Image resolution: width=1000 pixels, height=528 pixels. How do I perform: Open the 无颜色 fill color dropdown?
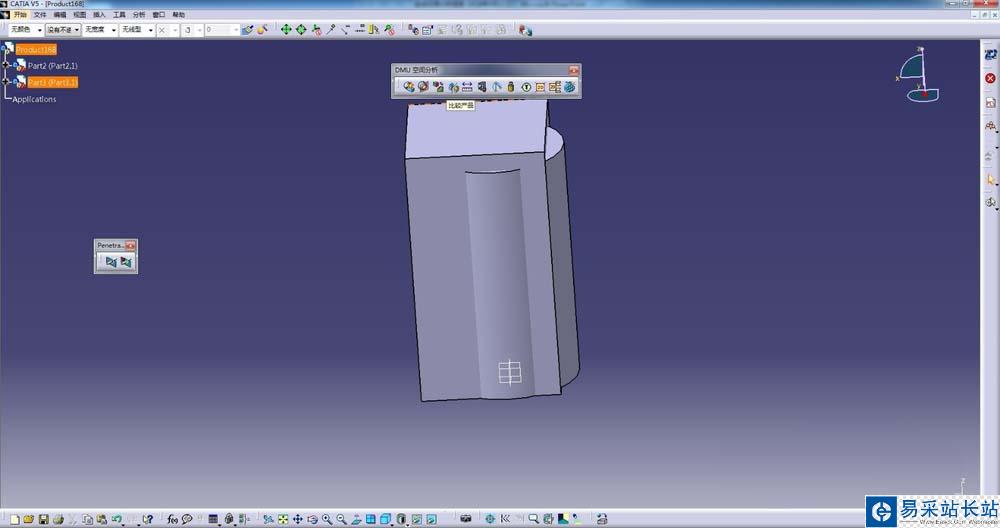coord(26,29)
